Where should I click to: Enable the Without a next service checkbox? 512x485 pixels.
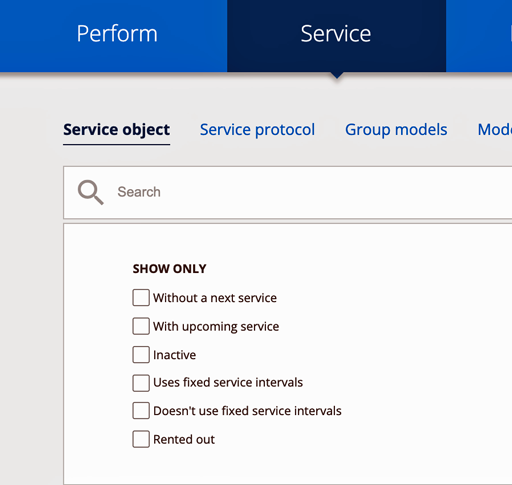coord(141,297)
